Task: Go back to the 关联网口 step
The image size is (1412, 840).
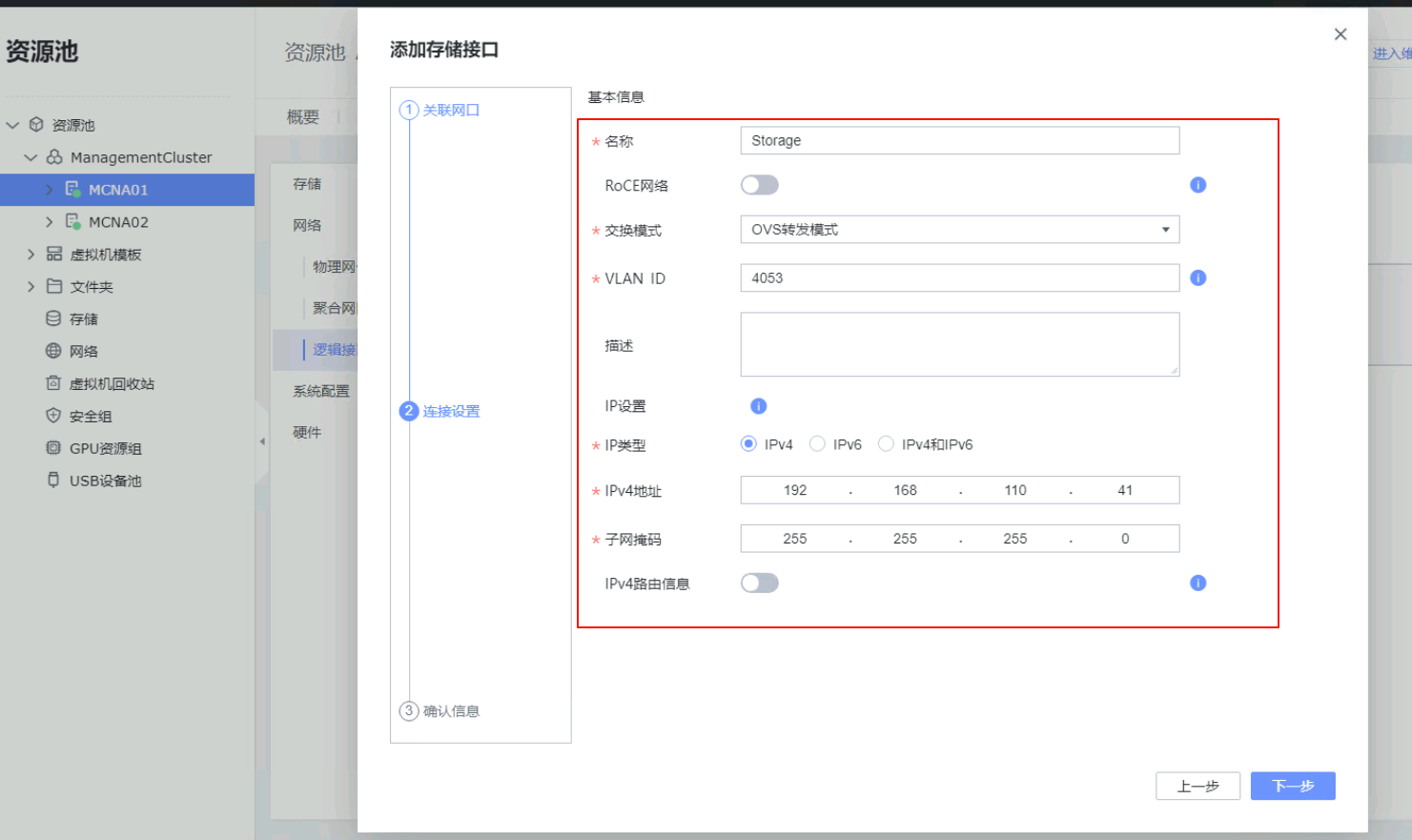Action: tap(450, 111)
